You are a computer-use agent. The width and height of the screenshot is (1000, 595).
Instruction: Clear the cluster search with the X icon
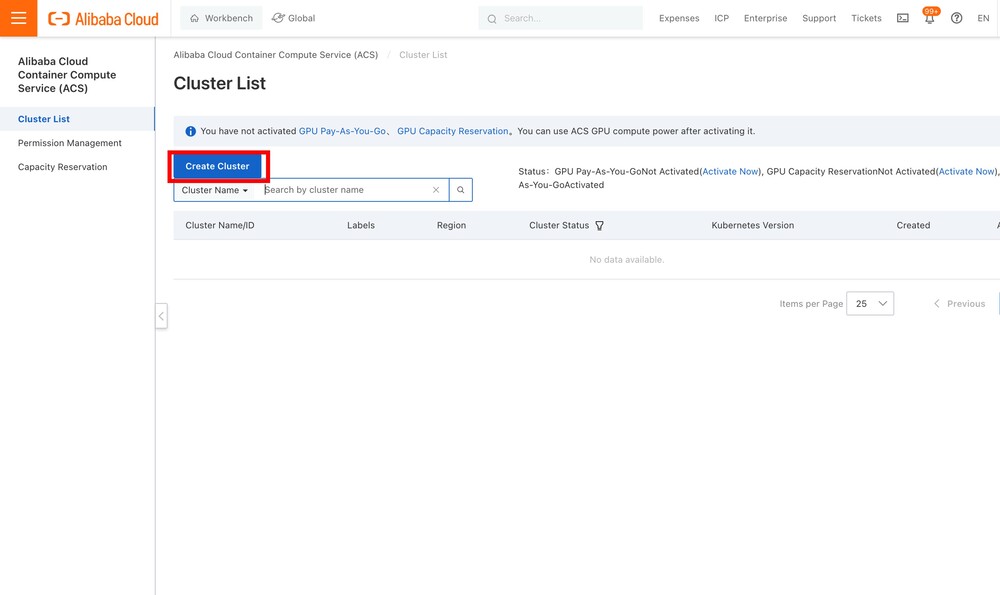pyautogui.click(x=436, y=190)
